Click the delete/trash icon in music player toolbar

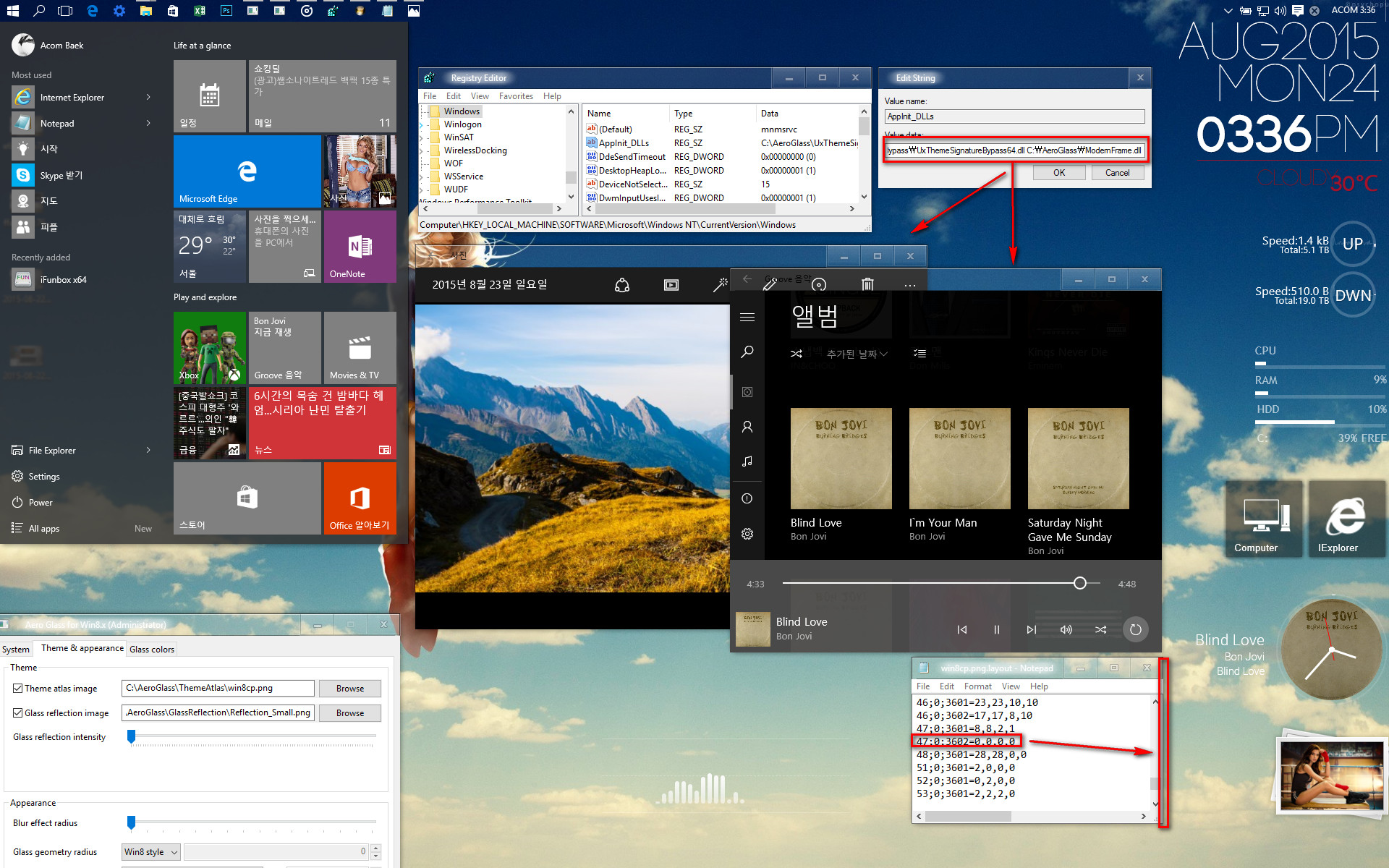point(865,284)
